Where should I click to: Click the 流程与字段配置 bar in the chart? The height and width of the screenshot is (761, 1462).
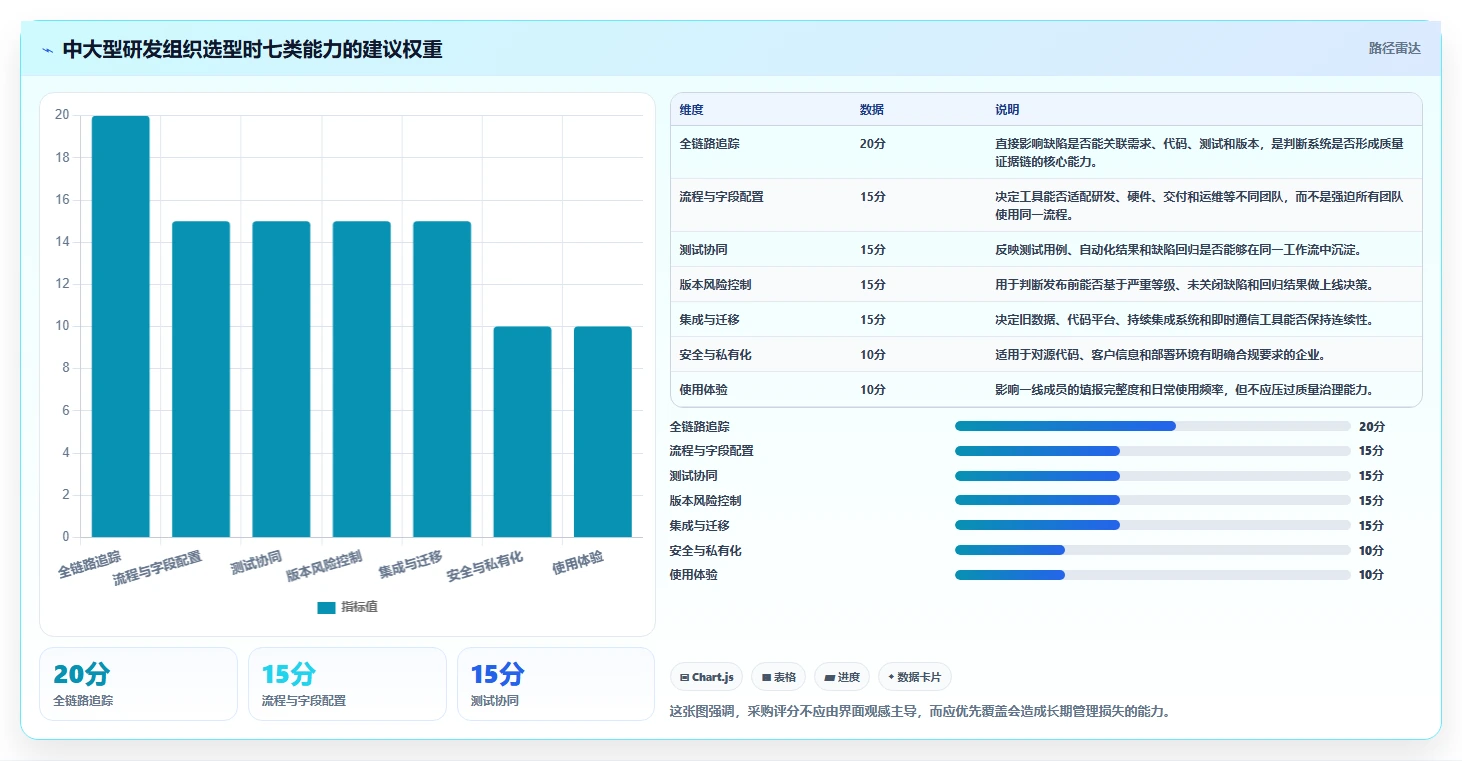(x=201, y=379)
